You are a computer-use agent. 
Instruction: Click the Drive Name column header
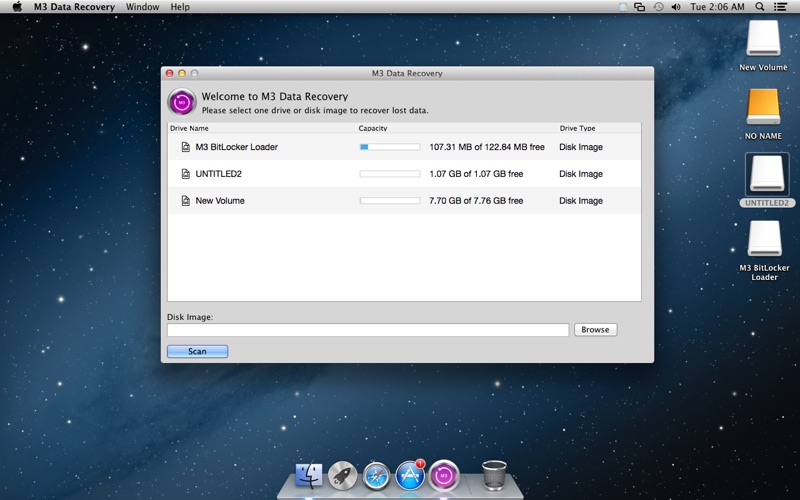pos(189,128)
